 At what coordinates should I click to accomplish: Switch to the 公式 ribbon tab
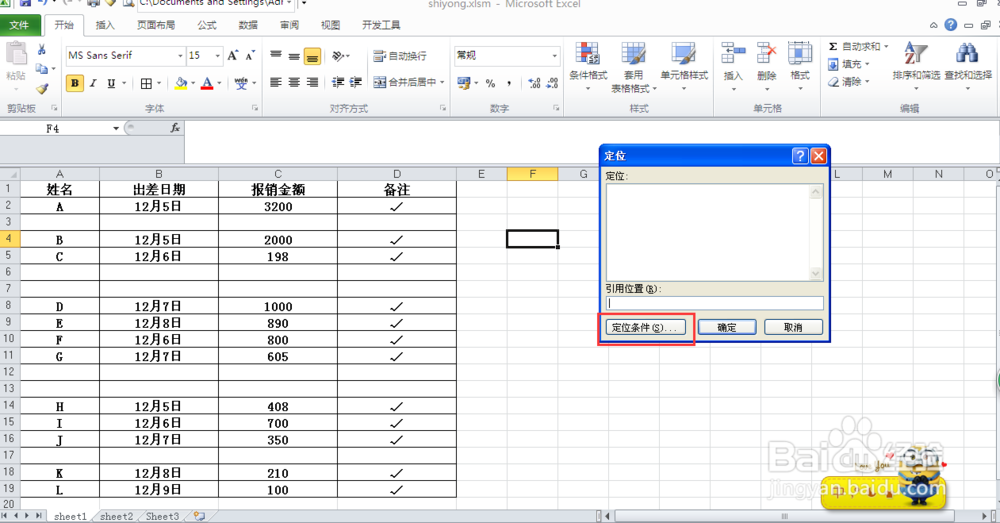point(207,25)
